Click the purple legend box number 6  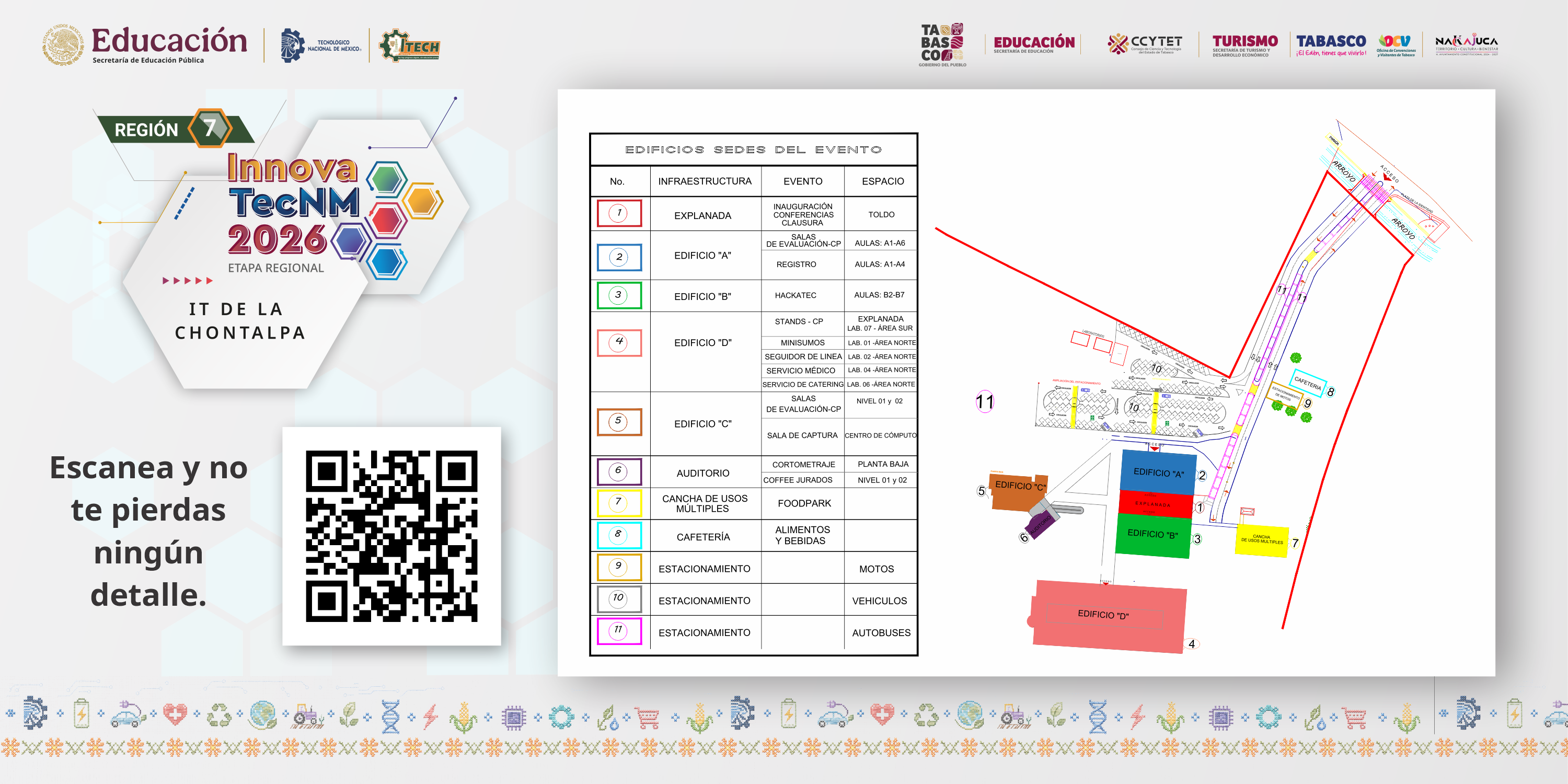pos(619,471)
